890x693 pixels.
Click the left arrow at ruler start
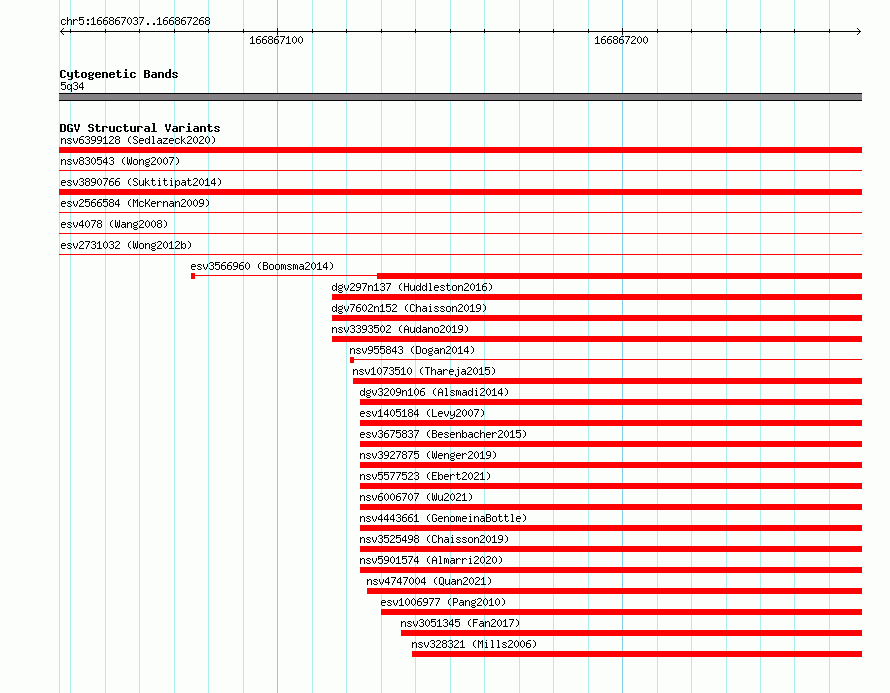62,32
